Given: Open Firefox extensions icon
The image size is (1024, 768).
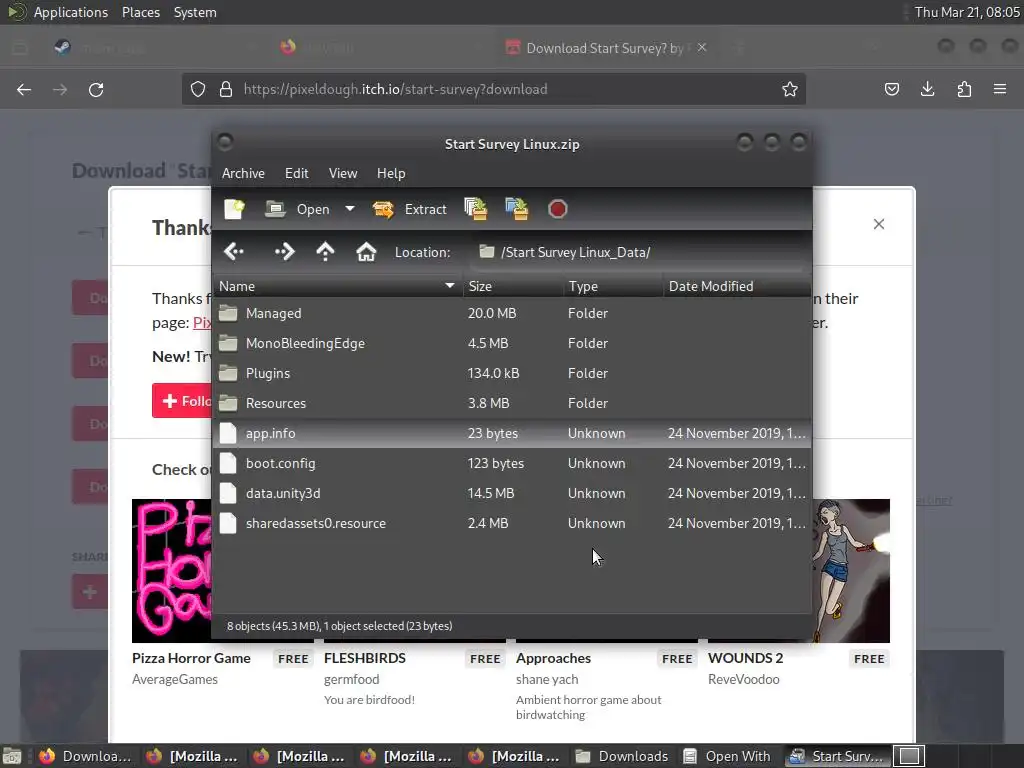Looking at the screenshot, I should 964,89.
